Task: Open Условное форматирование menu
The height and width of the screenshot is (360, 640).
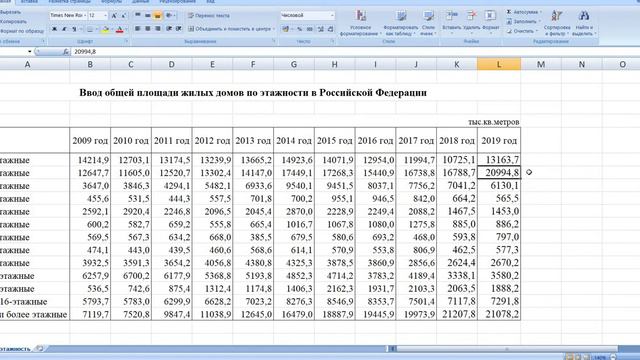Action: 361,23
